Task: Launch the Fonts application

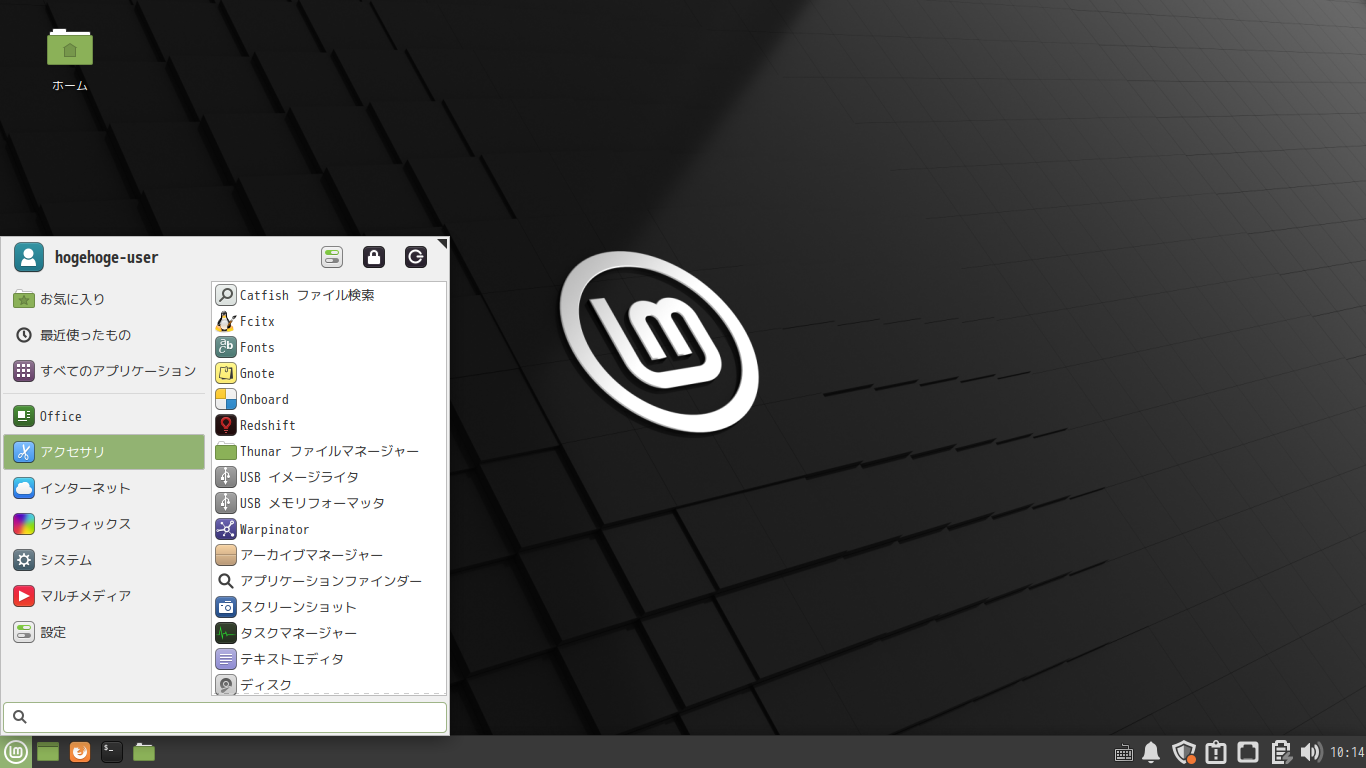Action: coord(329,347)
